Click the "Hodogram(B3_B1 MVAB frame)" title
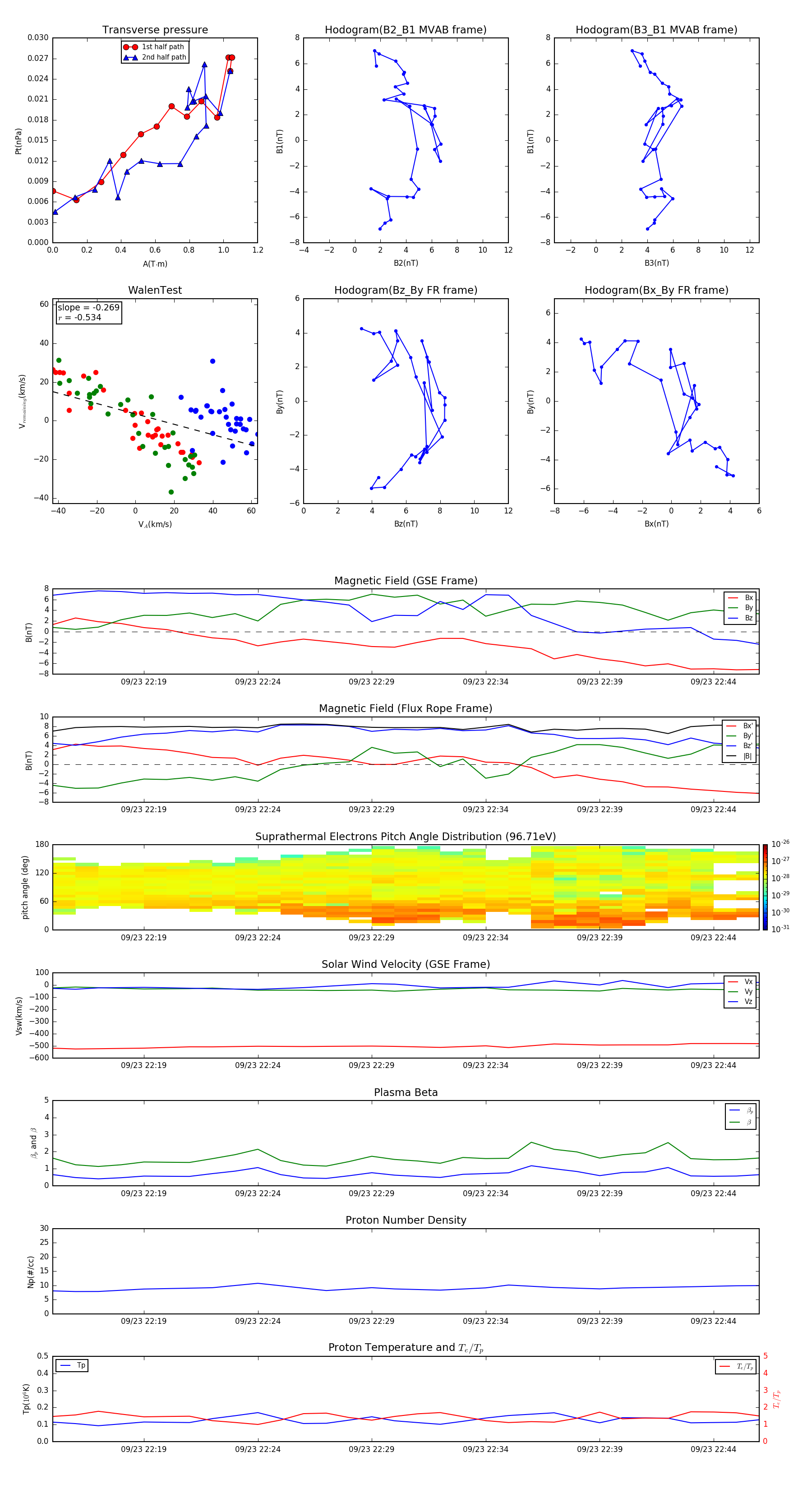The image size is (812, 1489). (x=656, y=30)
